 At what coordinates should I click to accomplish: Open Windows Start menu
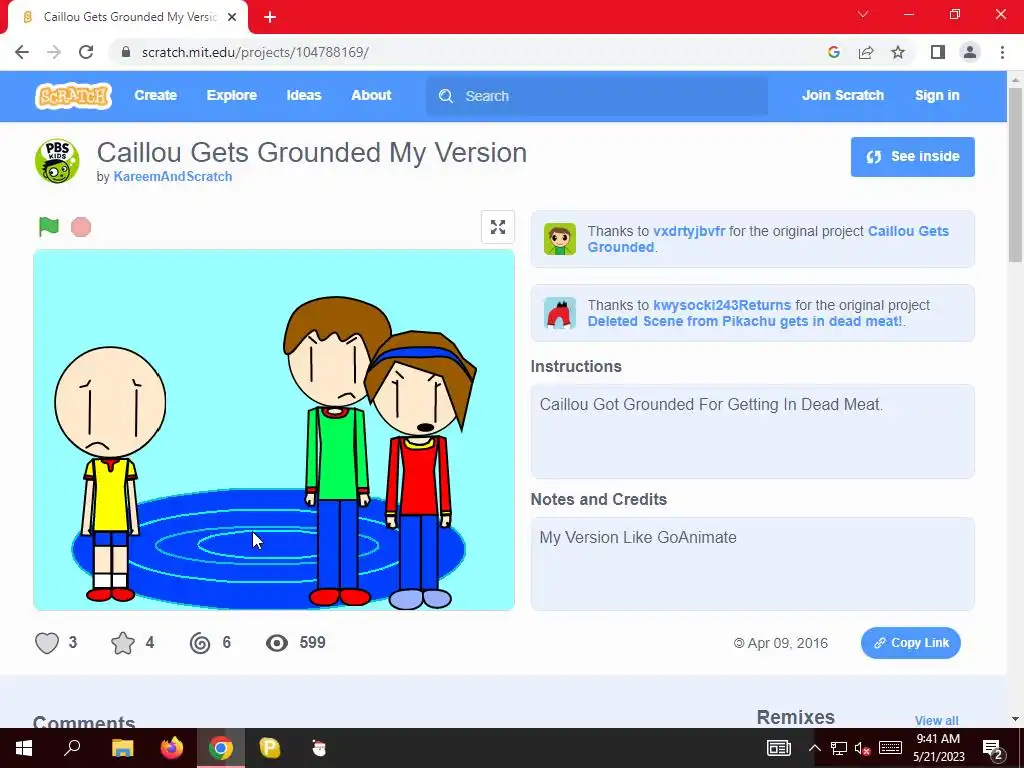[x=24, y=748]
